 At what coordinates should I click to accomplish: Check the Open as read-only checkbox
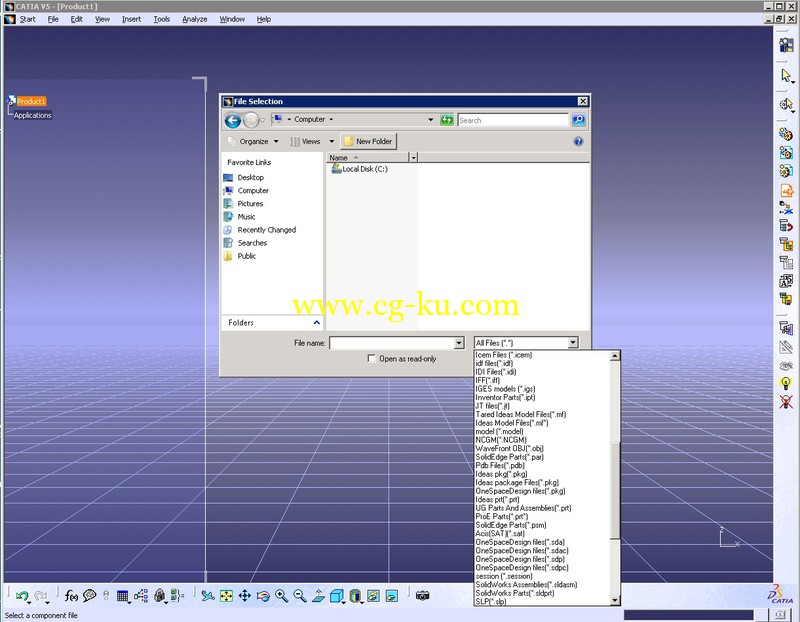372,358
